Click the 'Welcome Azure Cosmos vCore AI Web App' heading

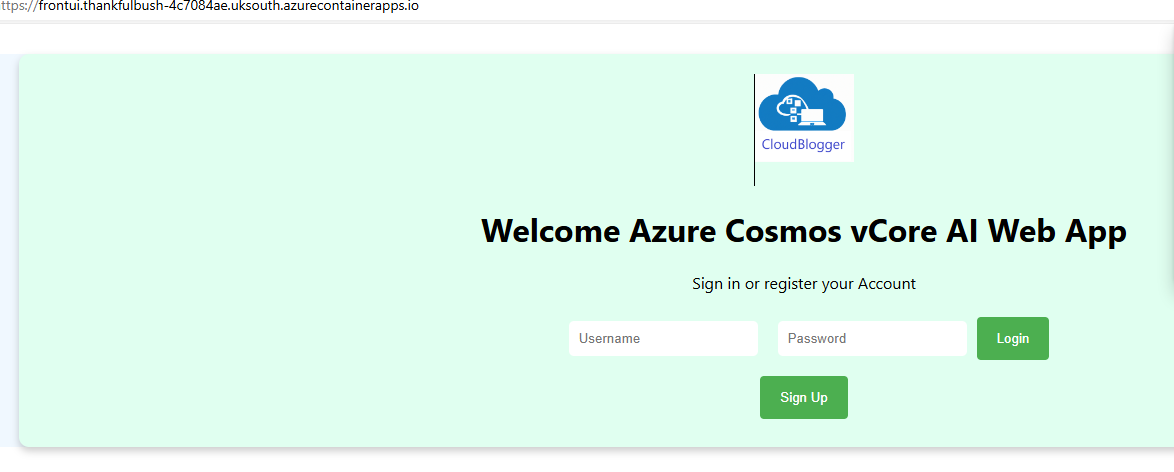pos(804,231)
